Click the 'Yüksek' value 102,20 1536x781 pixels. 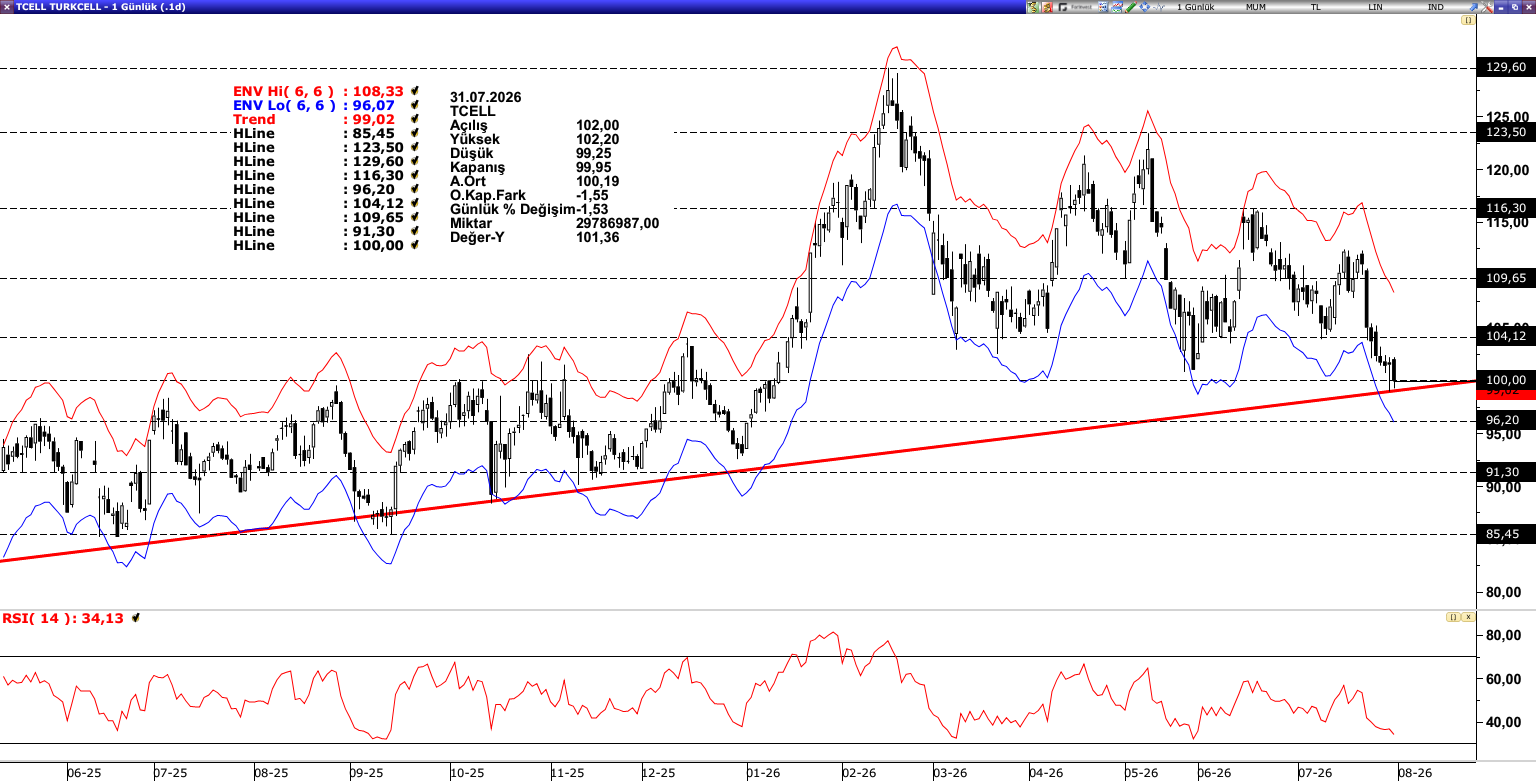click(598, 139)
